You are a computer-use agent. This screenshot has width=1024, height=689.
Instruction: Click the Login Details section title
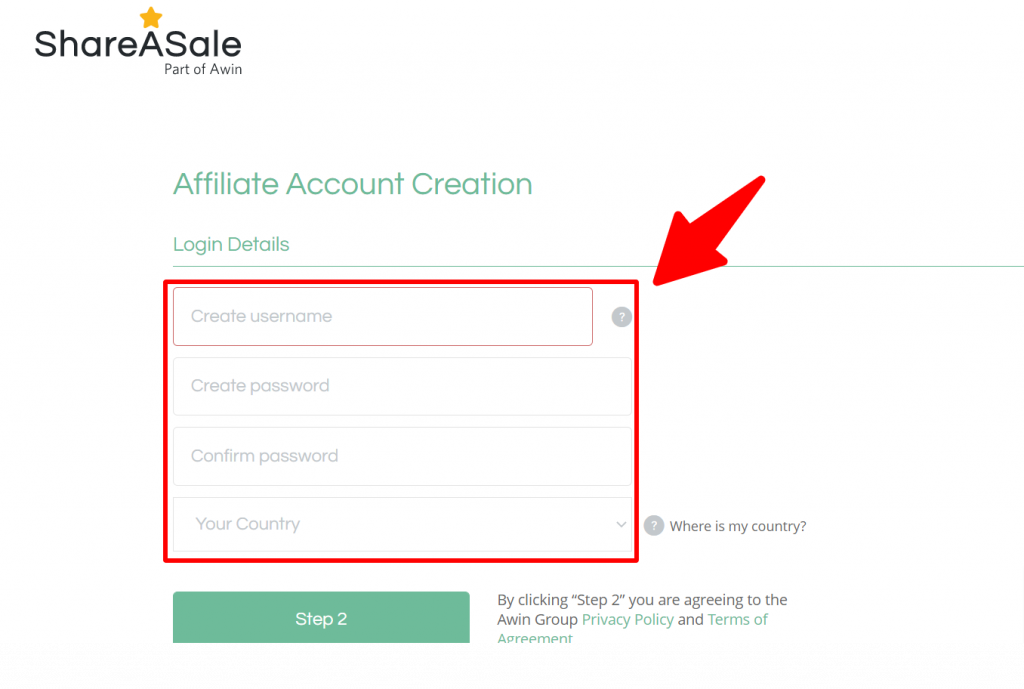point(231,244)
